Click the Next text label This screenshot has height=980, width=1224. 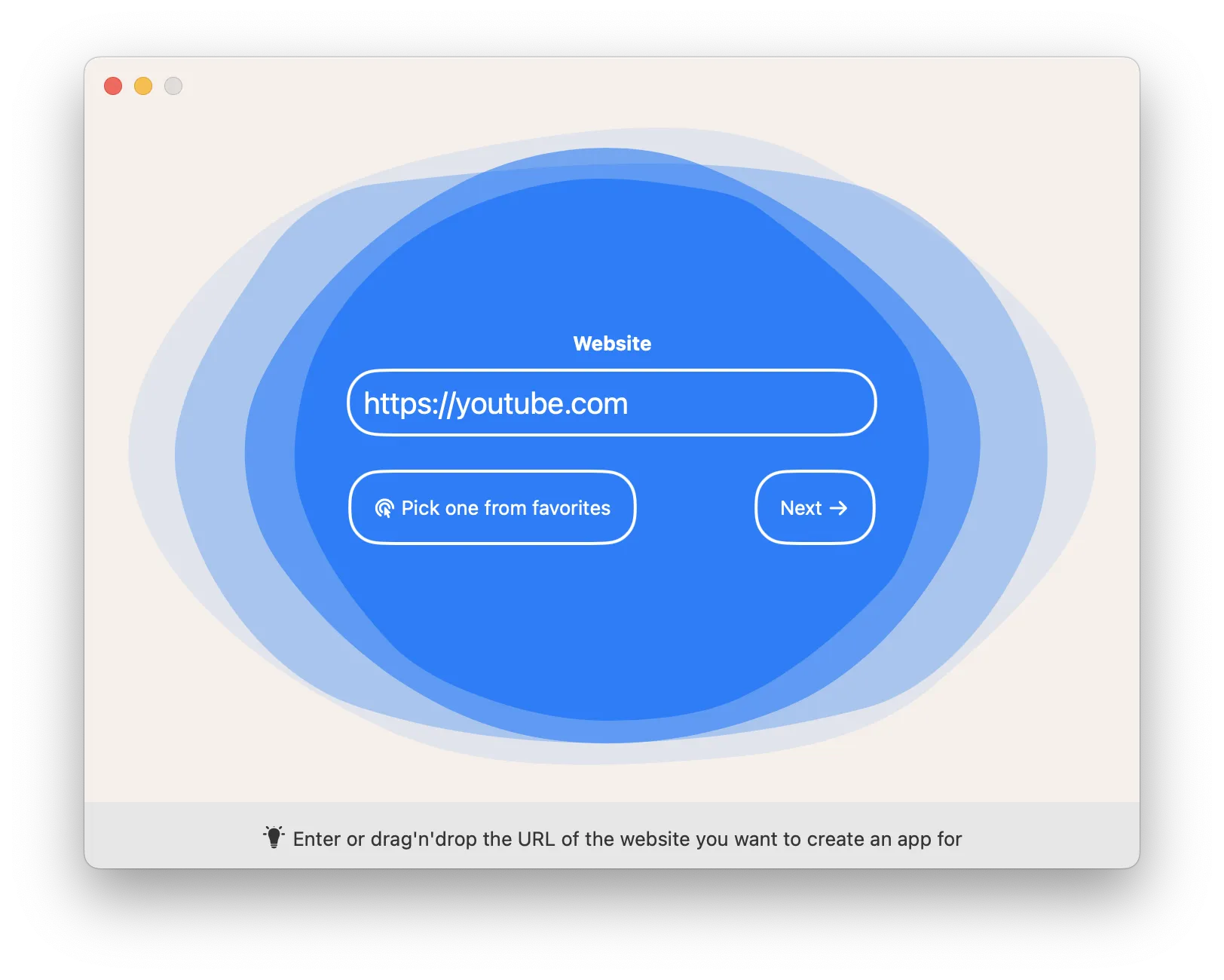(800, 509)
